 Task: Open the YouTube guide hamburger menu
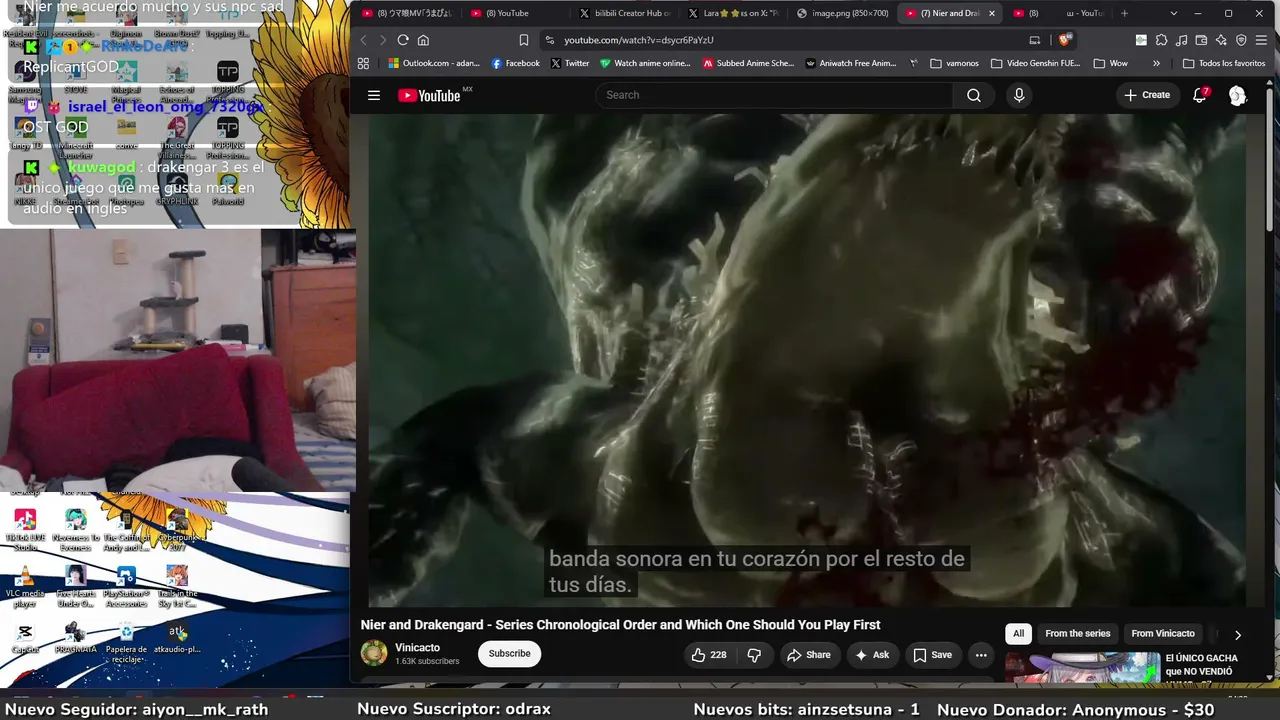pyautogui.click(x=374, y=96)
